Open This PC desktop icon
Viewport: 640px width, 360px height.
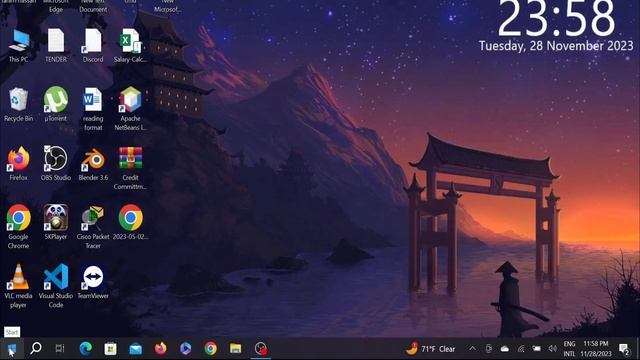coord(18,46)
